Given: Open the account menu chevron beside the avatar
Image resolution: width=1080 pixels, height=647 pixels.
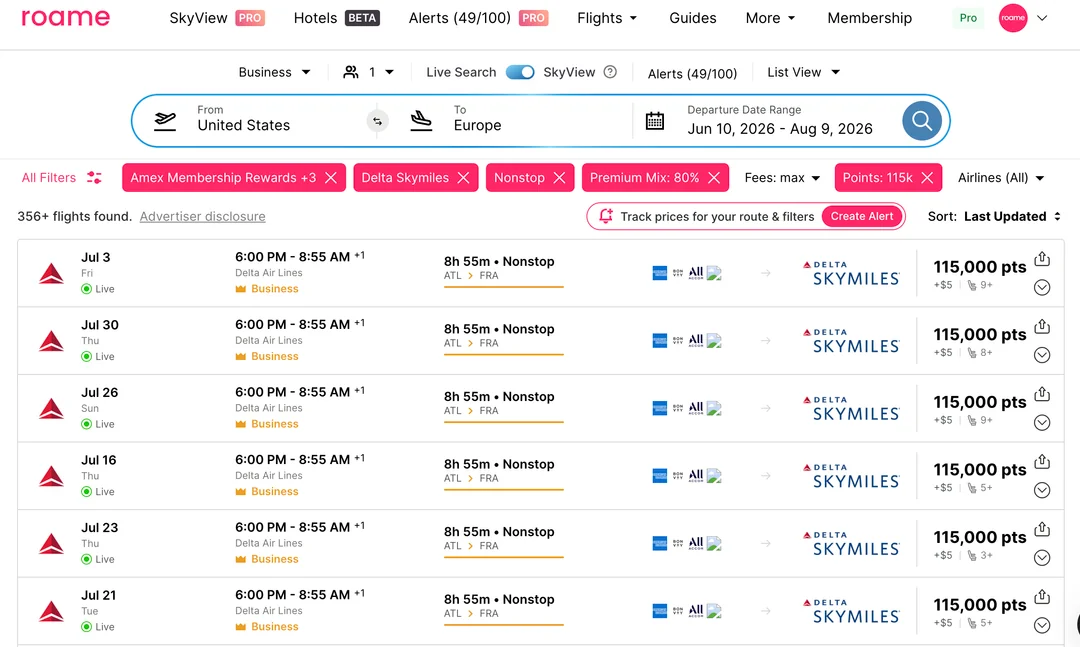Looking at the screenshot, I should 1042,18.
